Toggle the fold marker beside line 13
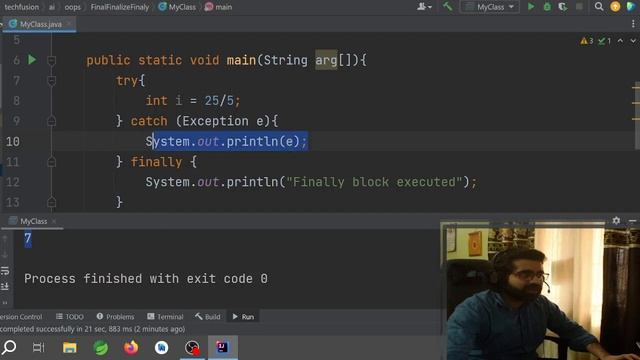Viewport: 640px width, 360px height. [x=51, y=202]
